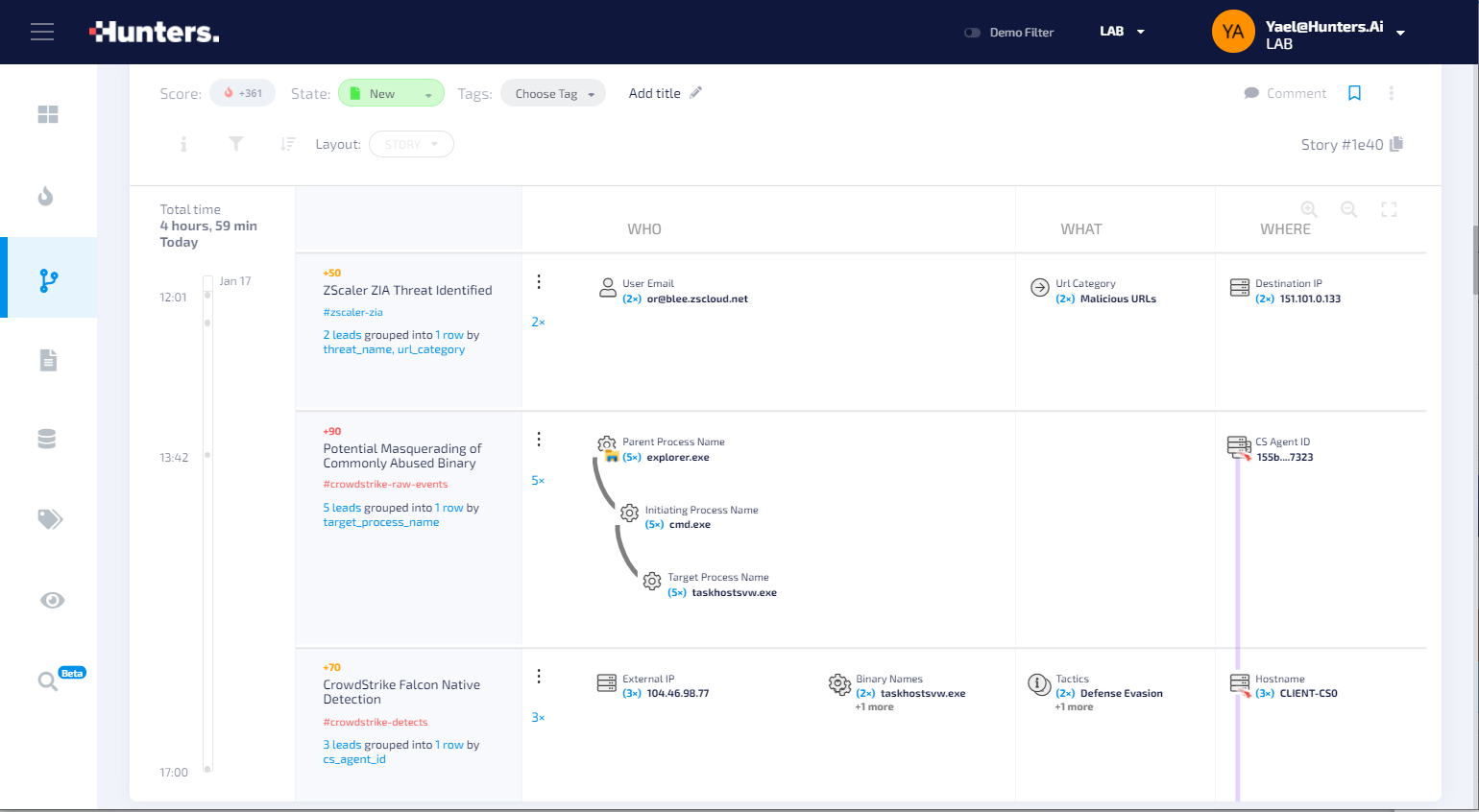
Task: Open the 5 leads link
Action: 342,508
